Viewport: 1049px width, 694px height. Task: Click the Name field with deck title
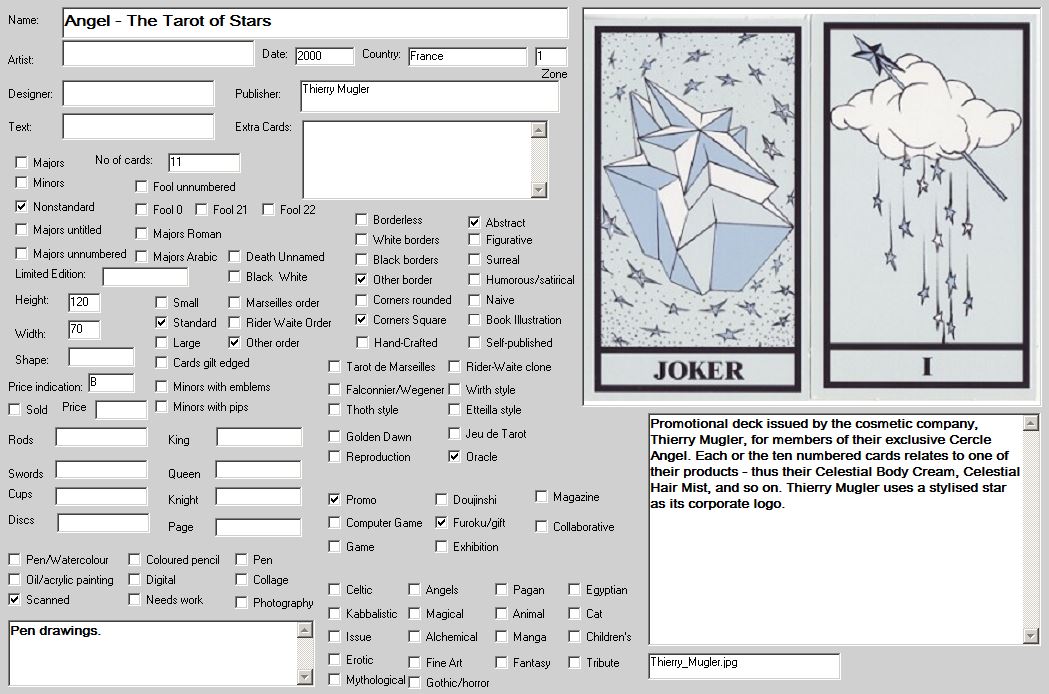point(314,22)
